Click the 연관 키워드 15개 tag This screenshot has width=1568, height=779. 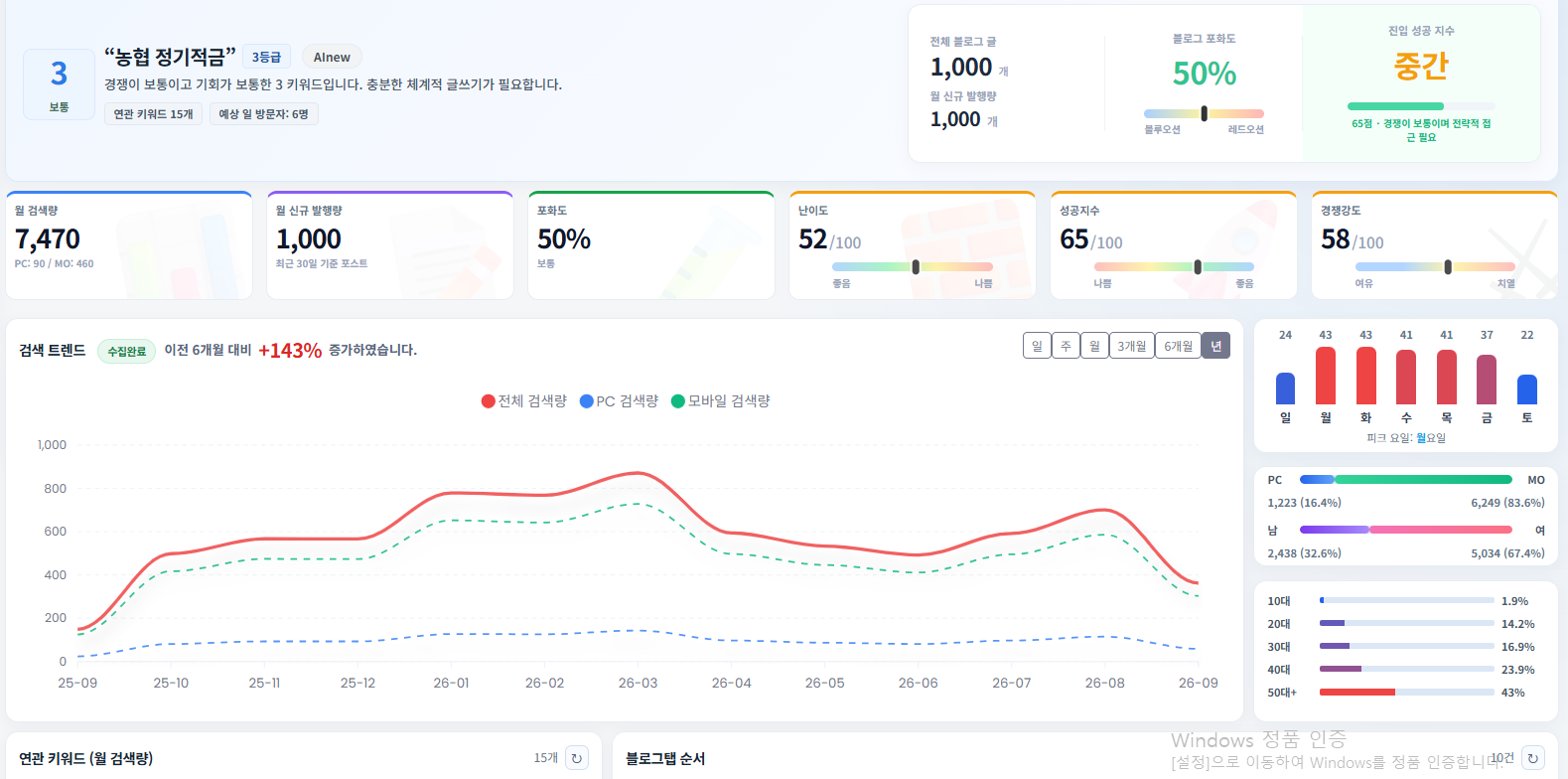(x=153, y=114)
